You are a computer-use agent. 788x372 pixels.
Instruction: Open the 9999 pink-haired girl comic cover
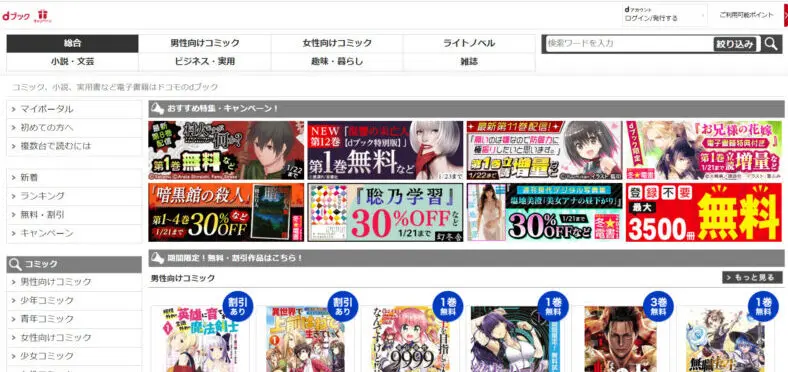(411, 339)
